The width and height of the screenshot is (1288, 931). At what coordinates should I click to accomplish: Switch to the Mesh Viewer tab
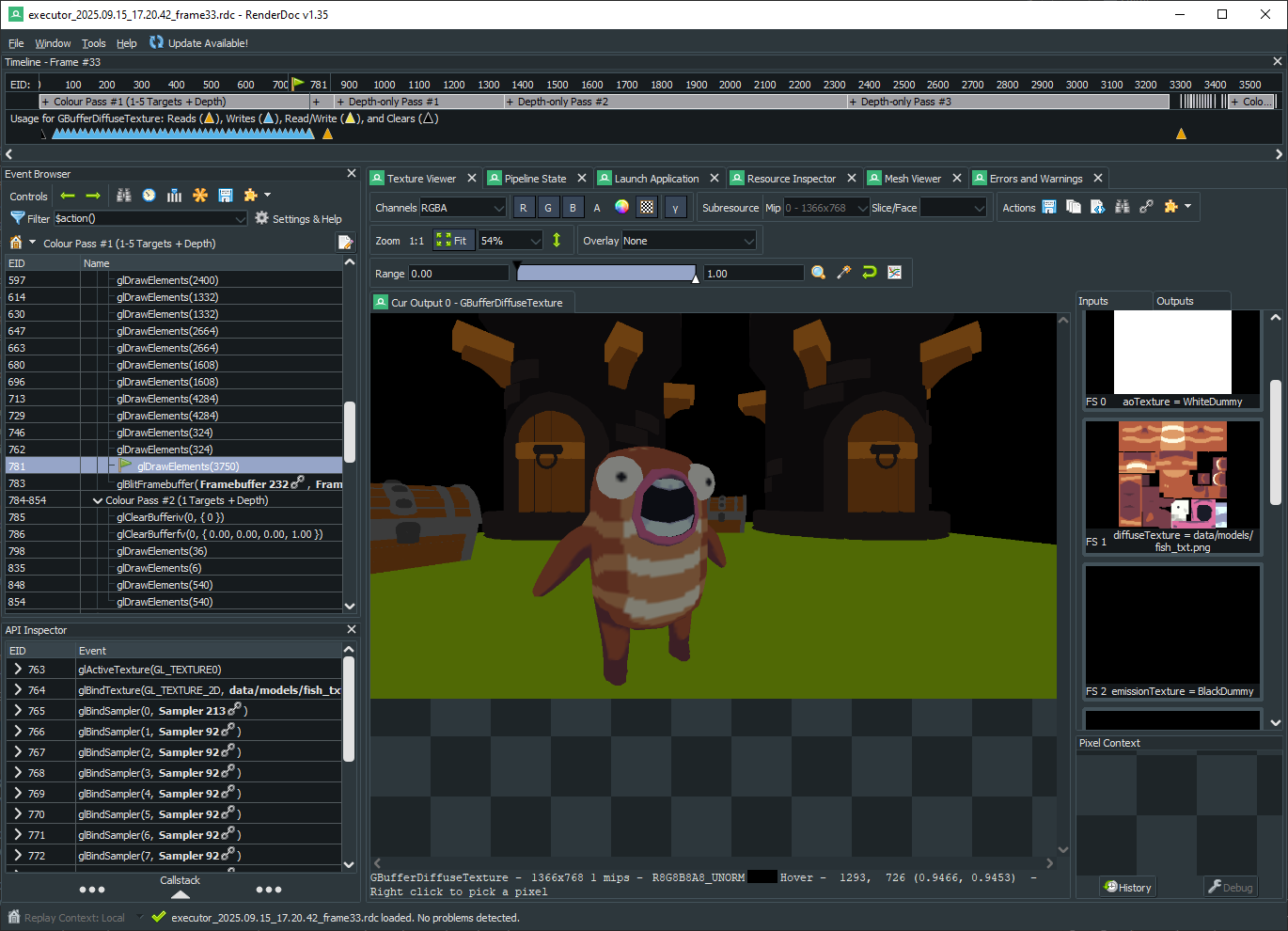coord(912,179)
